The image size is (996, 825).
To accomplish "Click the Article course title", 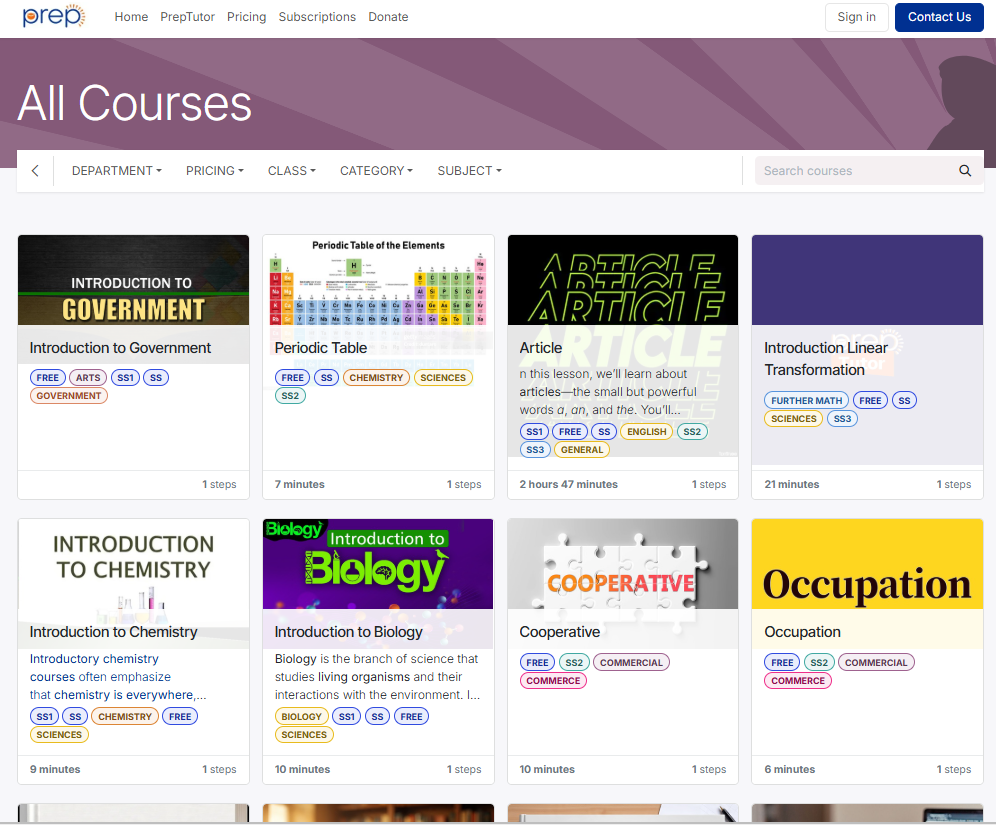I will tap(541, 348).
